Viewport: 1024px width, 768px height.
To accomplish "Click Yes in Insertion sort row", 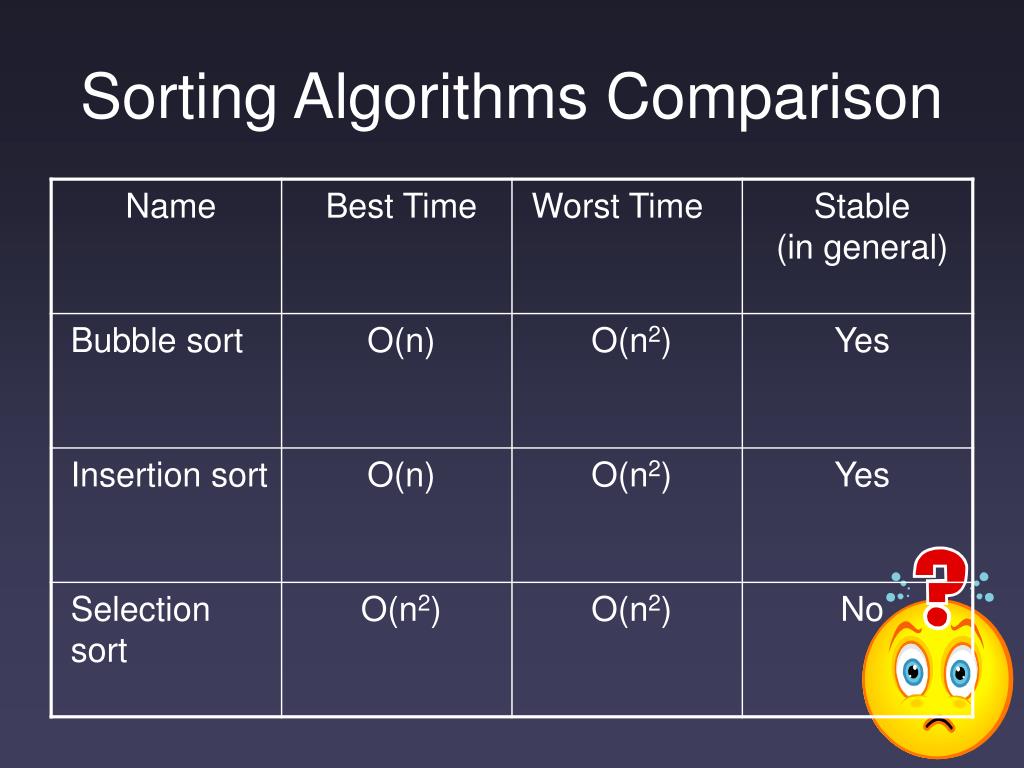I will coord(862,475).
